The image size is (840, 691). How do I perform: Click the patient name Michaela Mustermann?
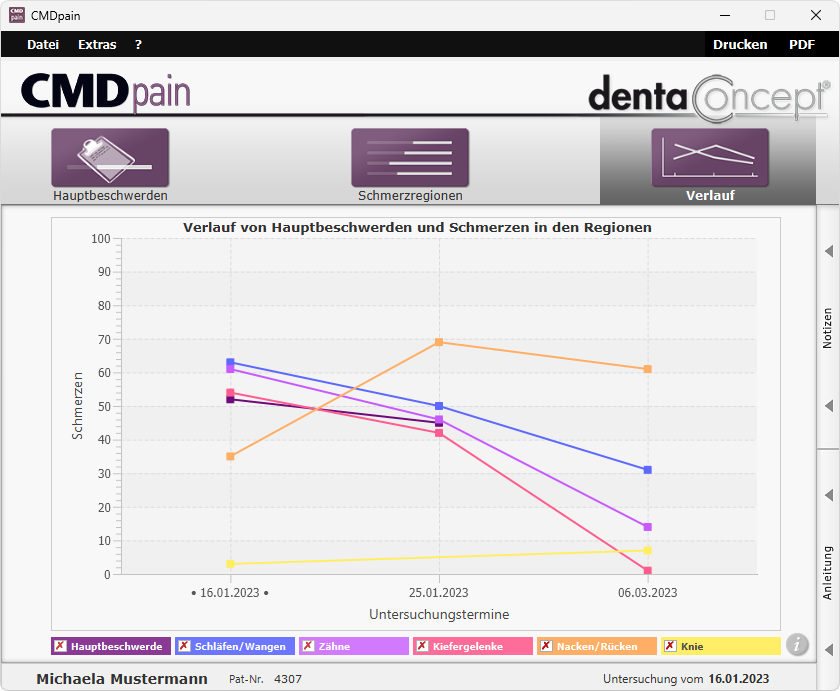tap(122, 679)
